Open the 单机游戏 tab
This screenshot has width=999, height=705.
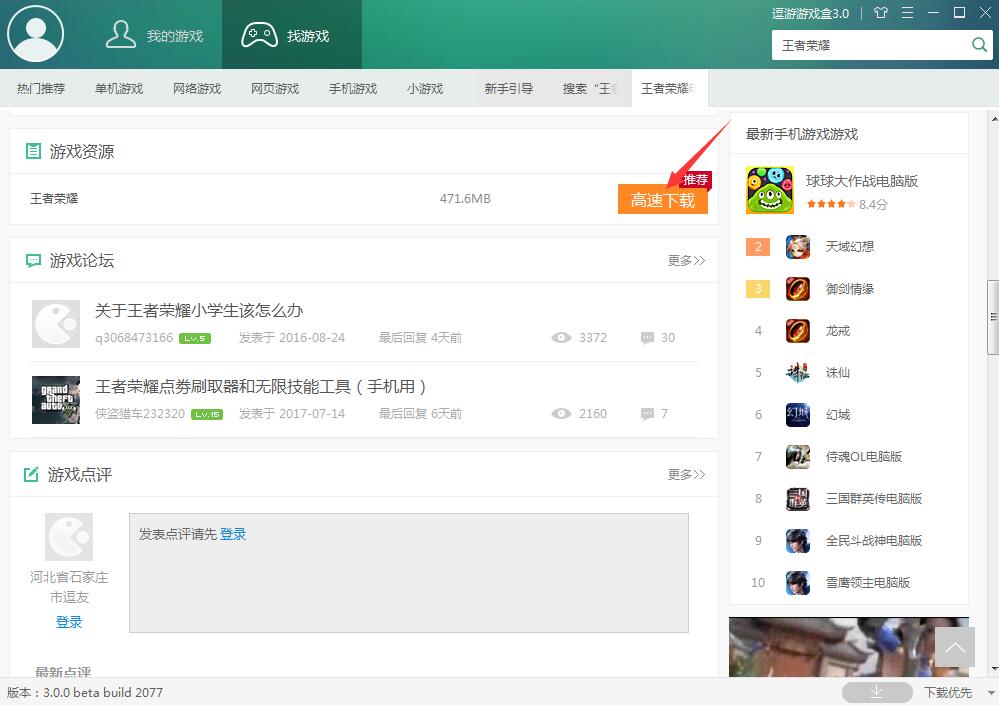[119, 89]
